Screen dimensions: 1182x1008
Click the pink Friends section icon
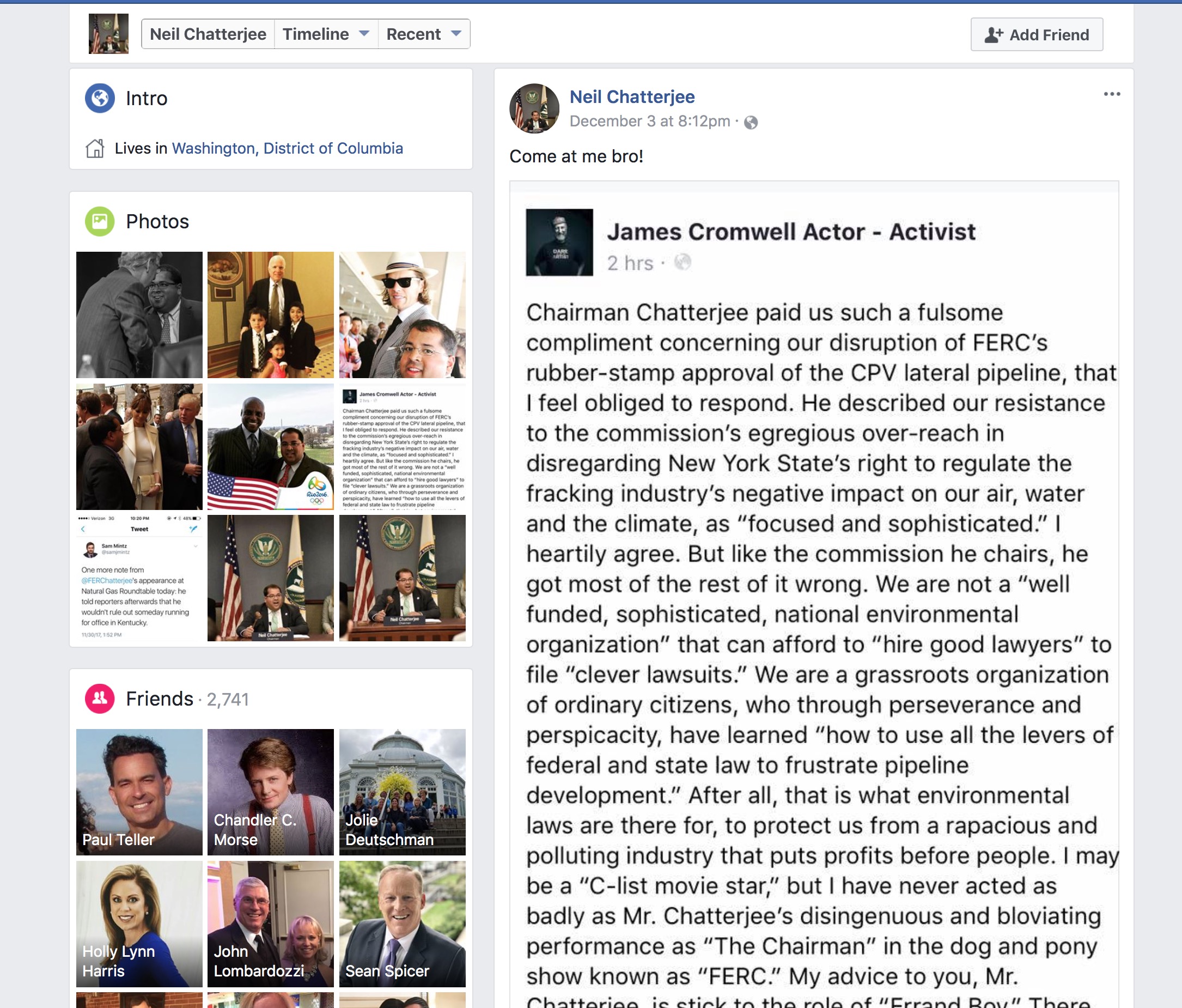100,699
